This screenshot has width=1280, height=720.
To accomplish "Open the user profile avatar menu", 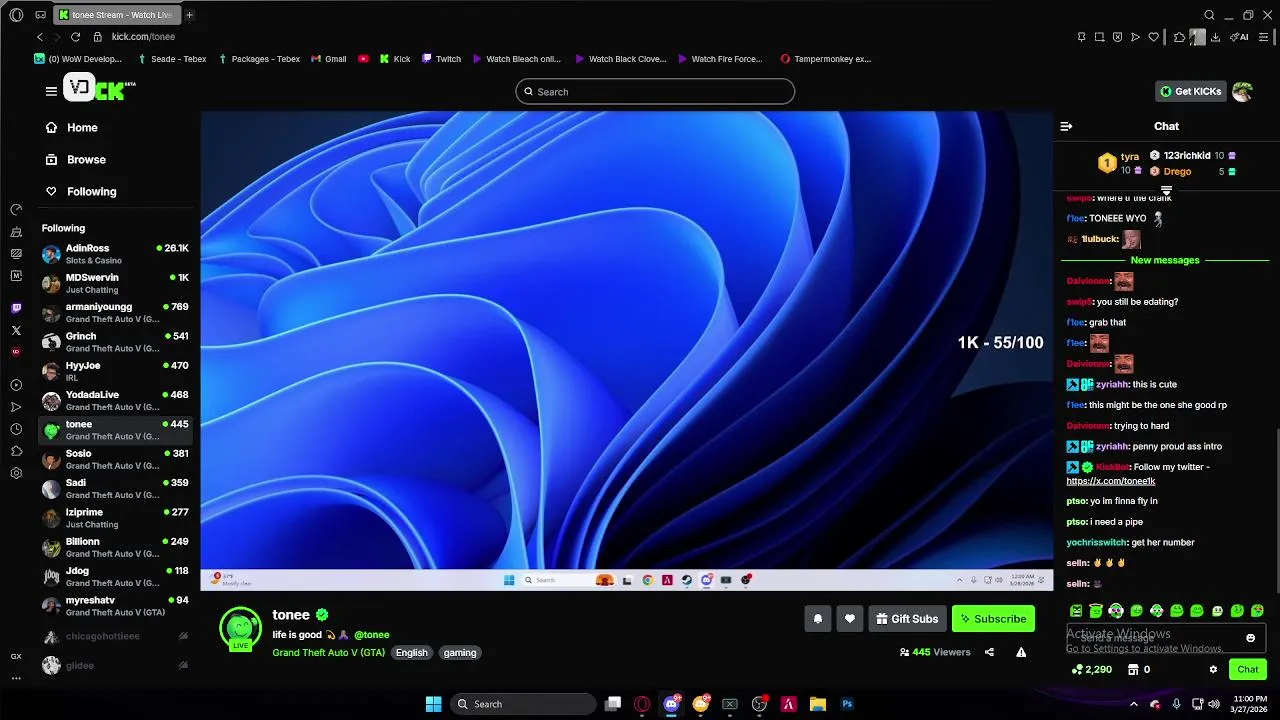I will point(1242,91).
